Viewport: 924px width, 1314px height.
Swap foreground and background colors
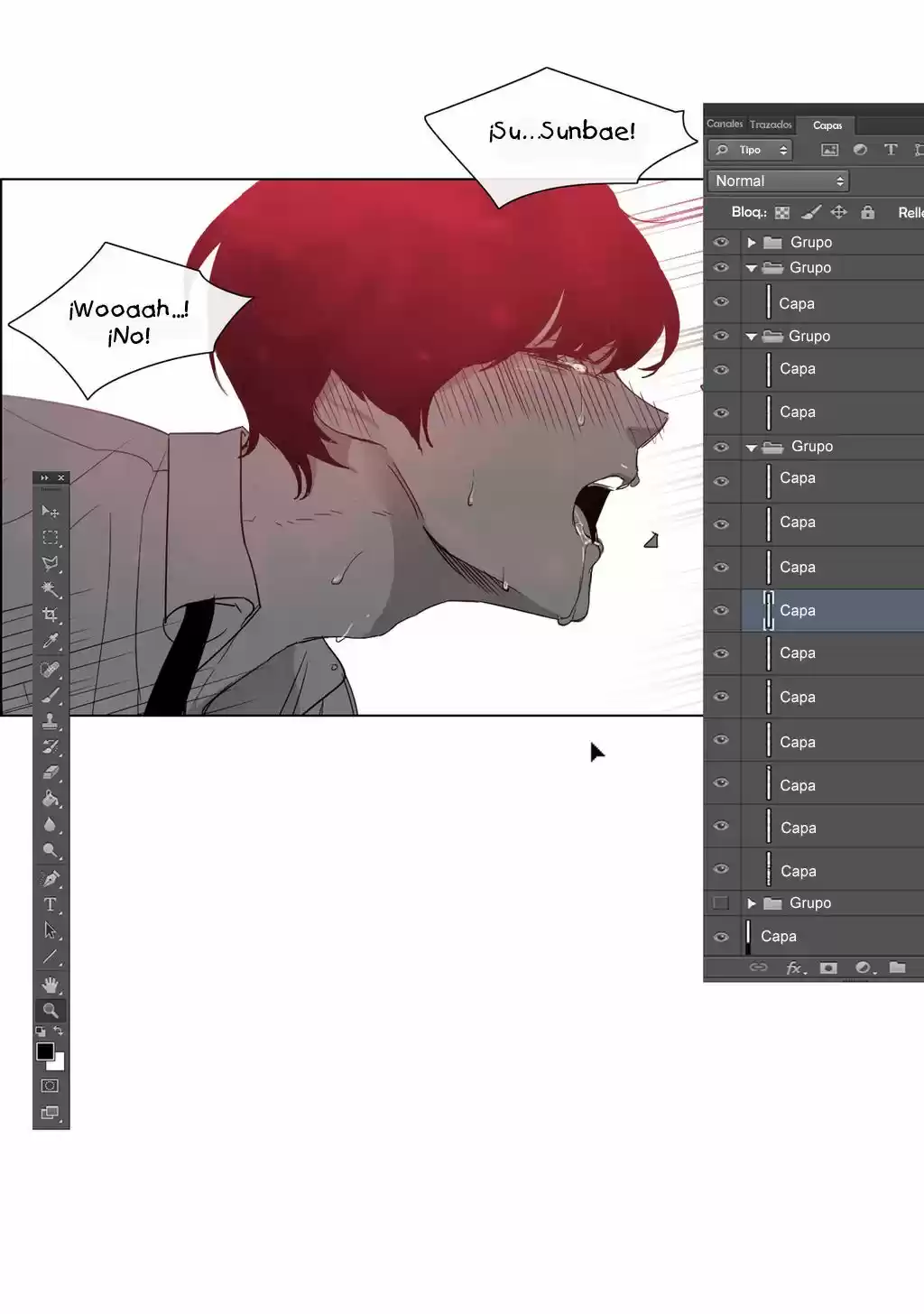[x=59, y=1031]
